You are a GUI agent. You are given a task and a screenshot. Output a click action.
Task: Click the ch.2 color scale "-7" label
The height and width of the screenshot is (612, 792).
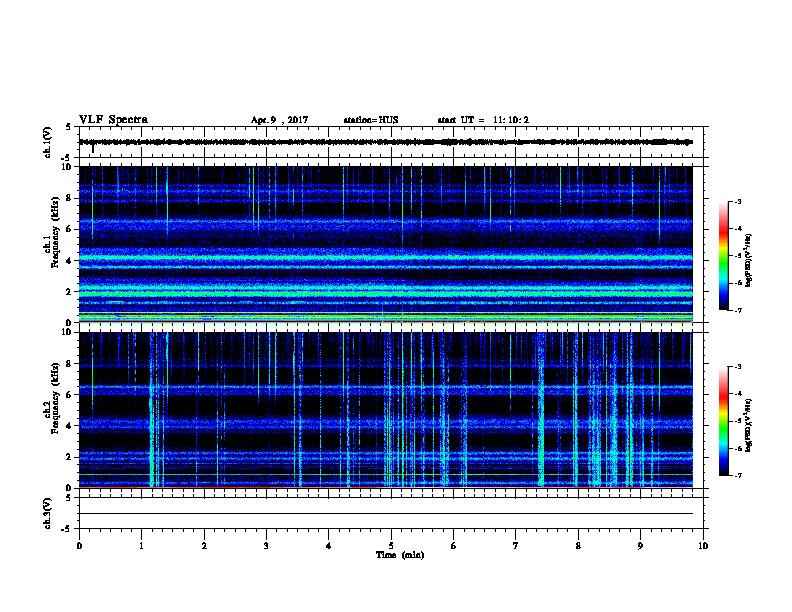pos(737,475)
